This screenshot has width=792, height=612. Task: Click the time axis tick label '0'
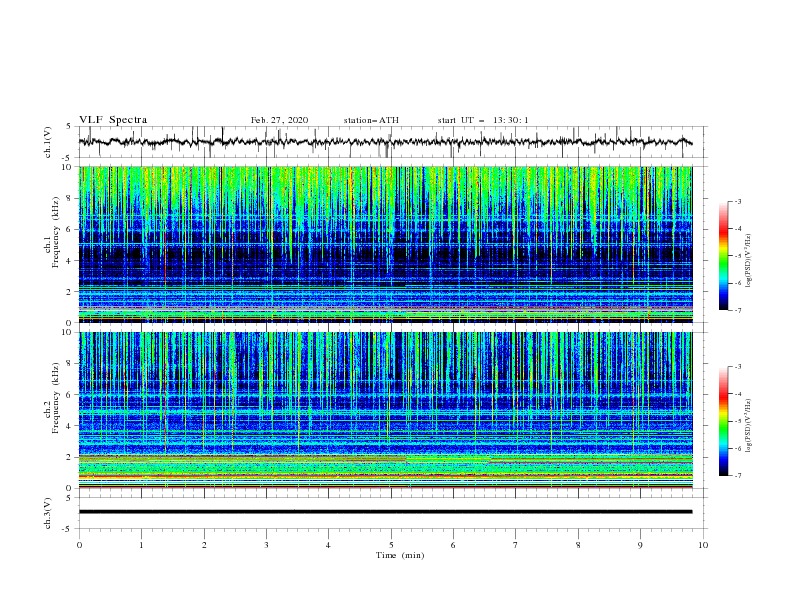(x=79, y=545)
